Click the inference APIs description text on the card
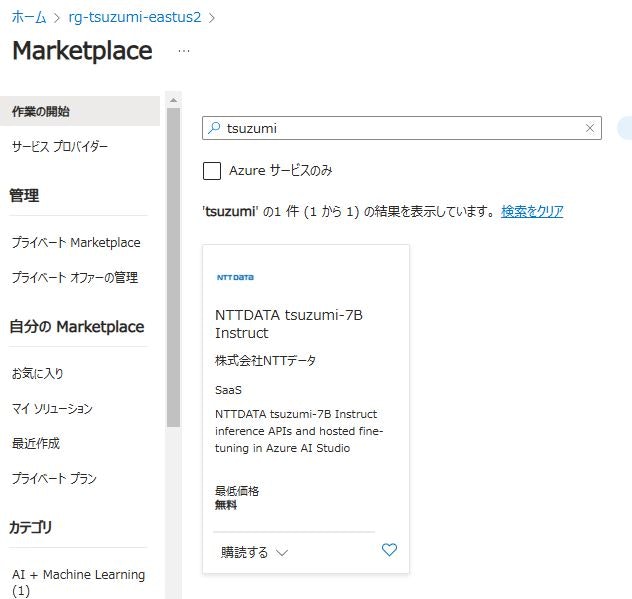Screen dimensions: 632x599 299,431
